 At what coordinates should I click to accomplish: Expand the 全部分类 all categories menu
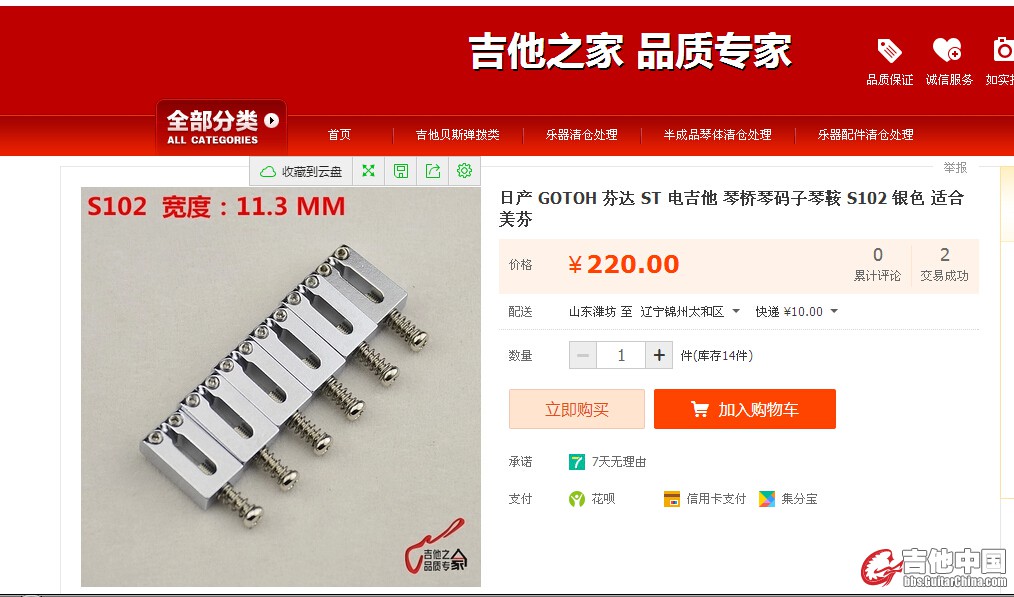coord(222,127)
